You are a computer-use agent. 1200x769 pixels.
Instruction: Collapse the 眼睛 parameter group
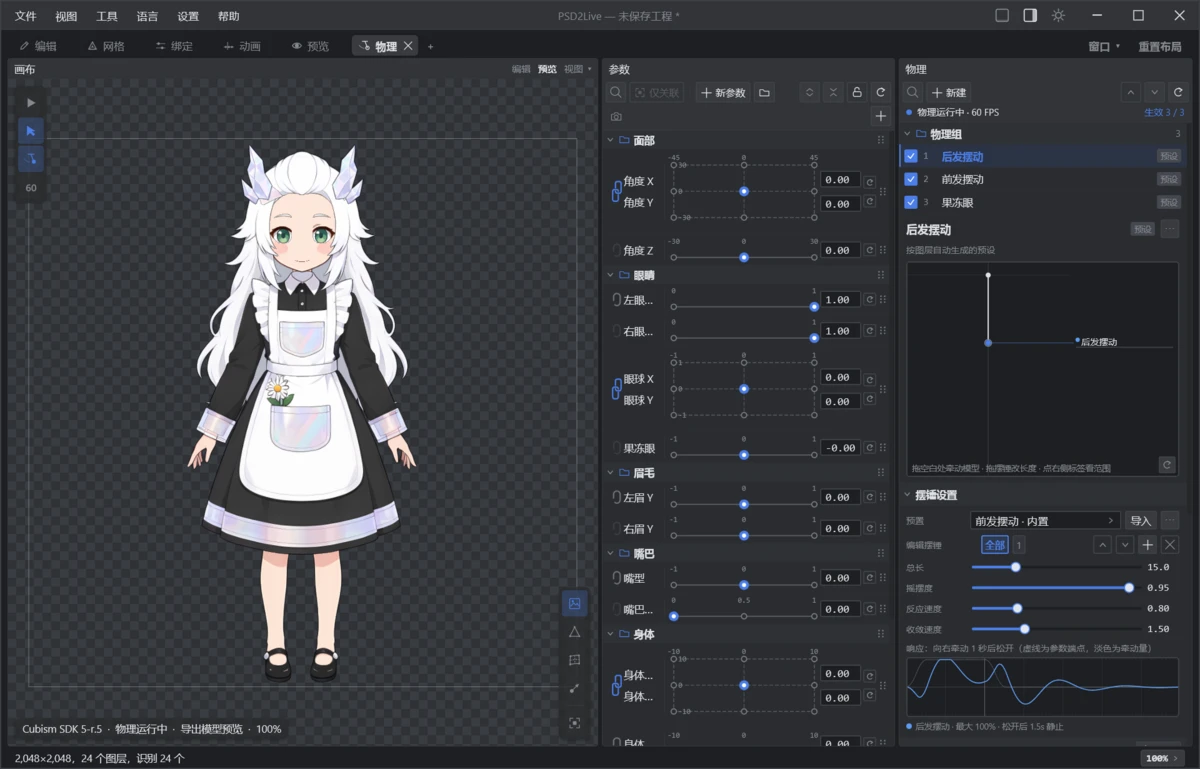pyautogui.click(x=611, y=275)
